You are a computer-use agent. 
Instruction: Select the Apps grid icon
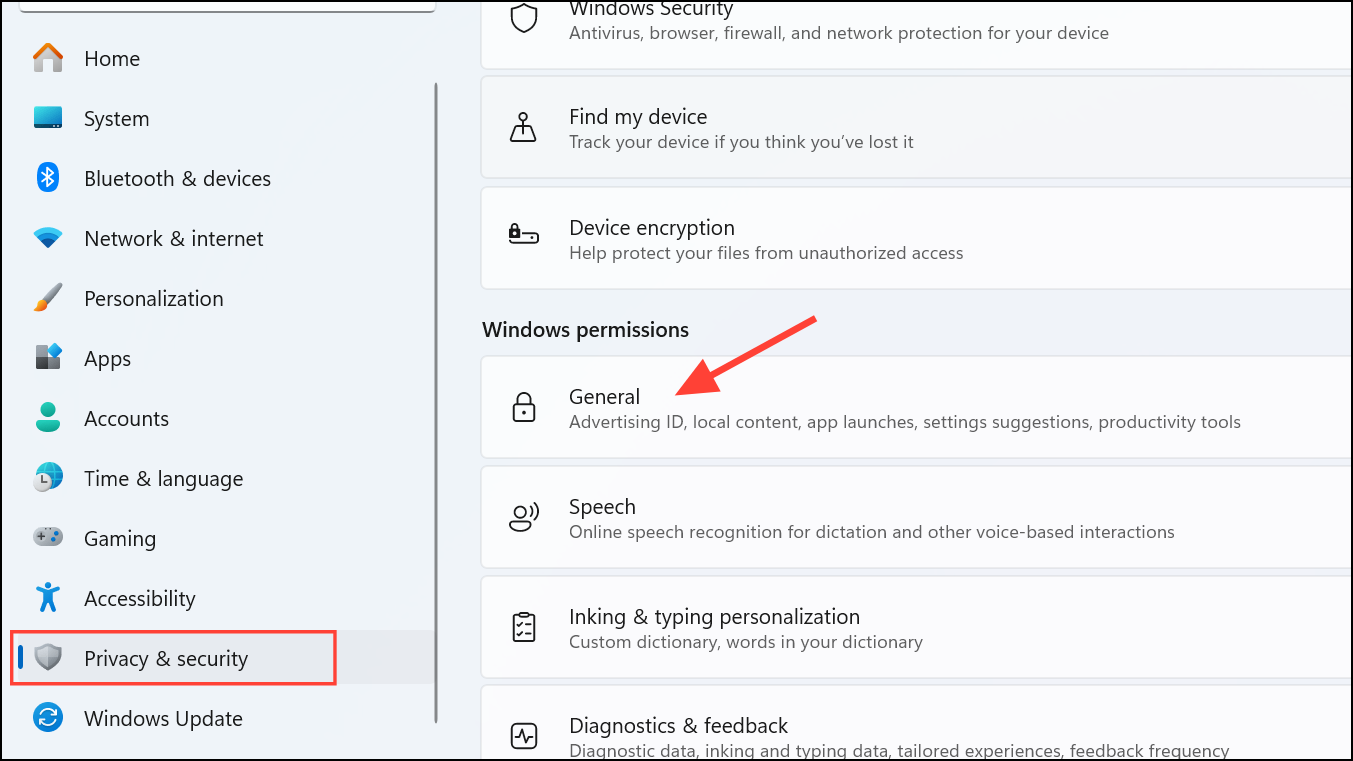(x=47, y=358)
